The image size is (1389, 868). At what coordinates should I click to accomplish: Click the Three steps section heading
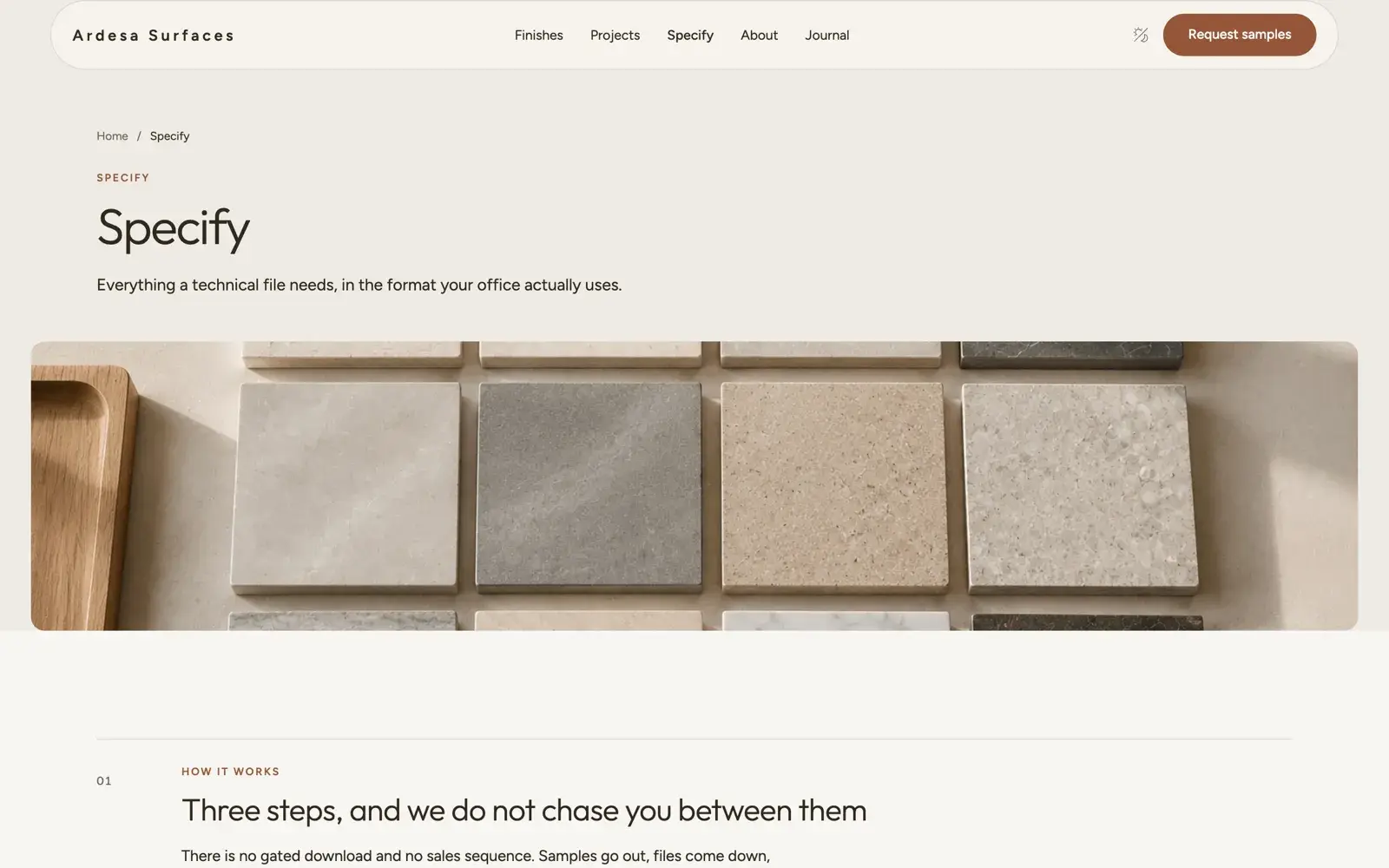coord(523,811)
